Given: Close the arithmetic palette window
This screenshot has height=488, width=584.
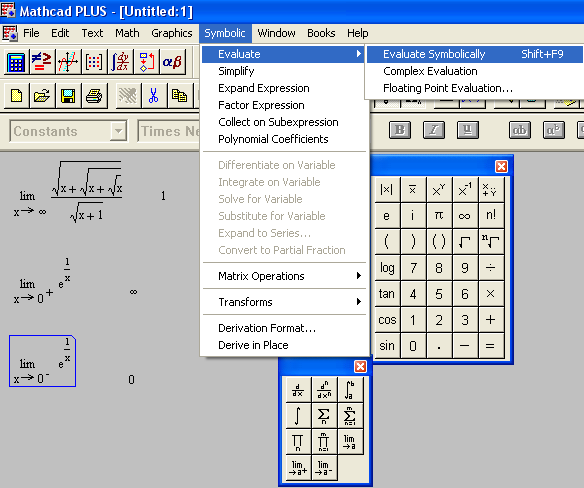Looking at the screenshot, I should (501, 166).
